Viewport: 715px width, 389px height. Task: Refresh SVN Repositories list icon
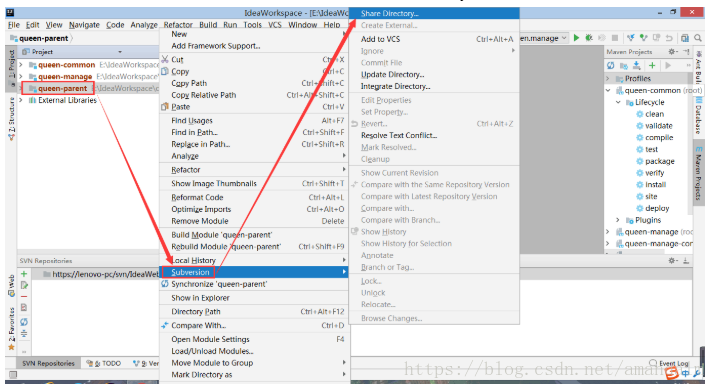[24, 322]
